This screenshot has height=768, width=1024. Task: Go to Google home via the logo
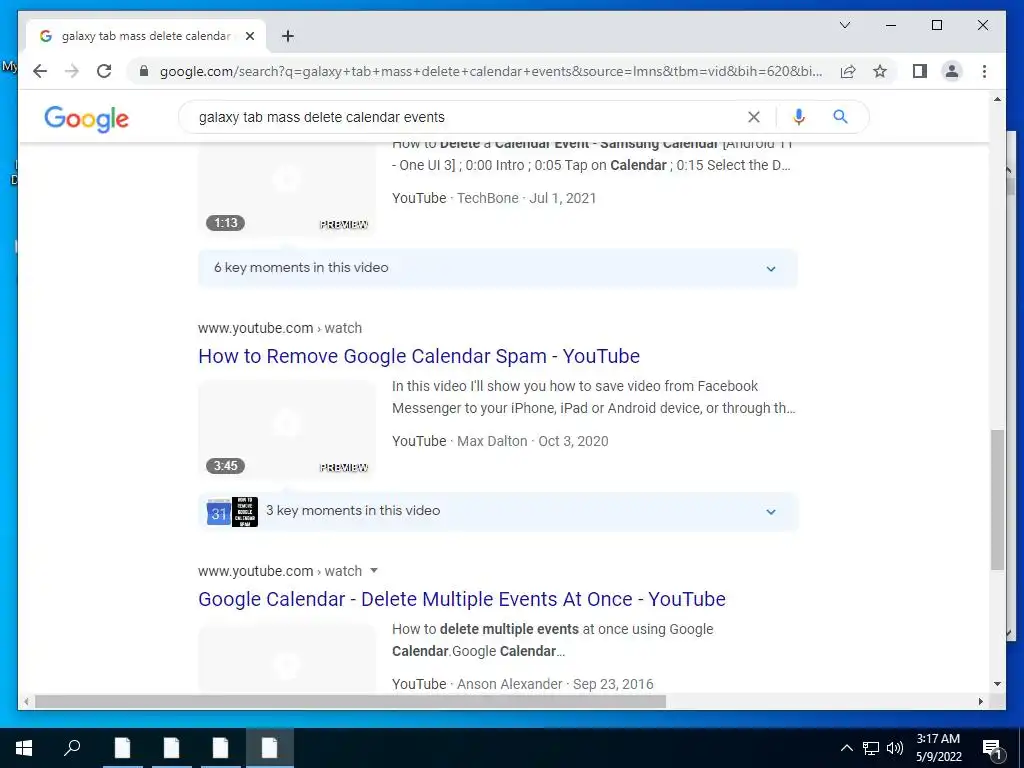click(x=86, y=119)
